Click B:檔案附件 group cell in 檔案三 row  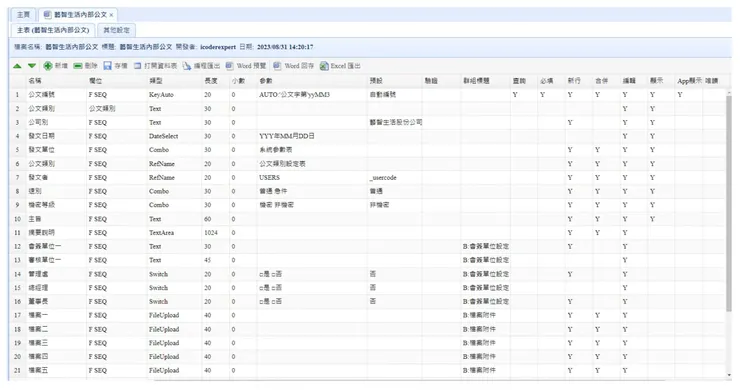[485, 343]
